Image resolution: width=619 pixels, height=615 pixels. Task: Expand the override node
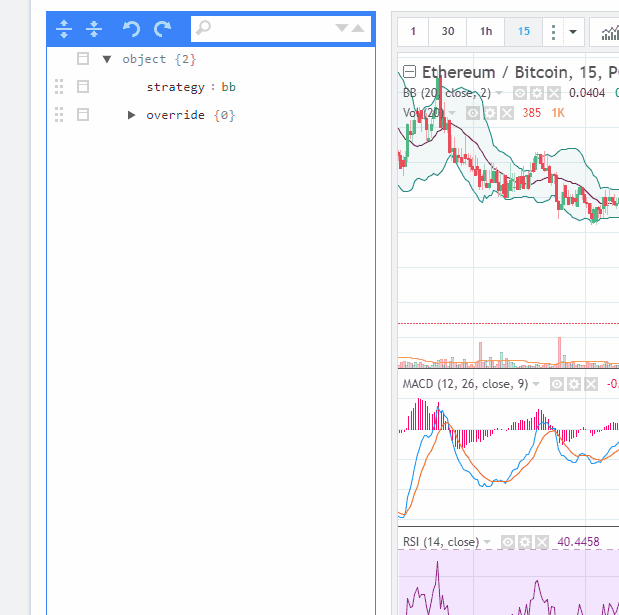pos(131,115)
